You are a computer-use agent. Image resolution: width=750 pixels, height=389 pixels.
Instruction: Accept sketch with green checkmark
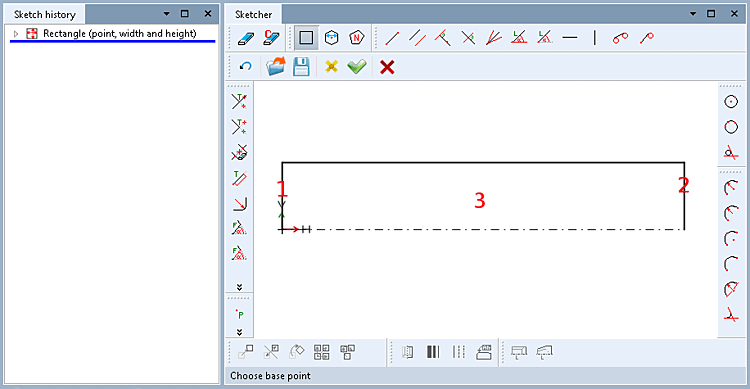click(x=357, y=67)
